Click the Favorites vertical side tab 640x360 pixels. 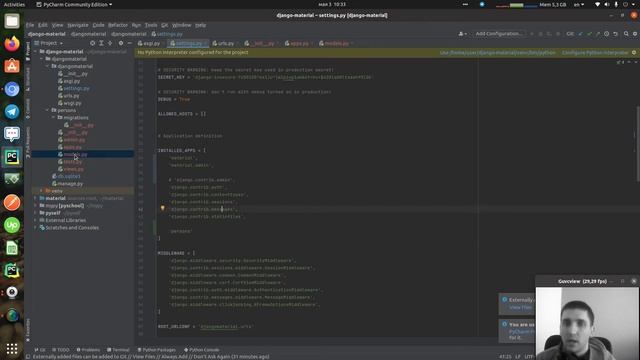pyautogui.click(x=28, y=330)
